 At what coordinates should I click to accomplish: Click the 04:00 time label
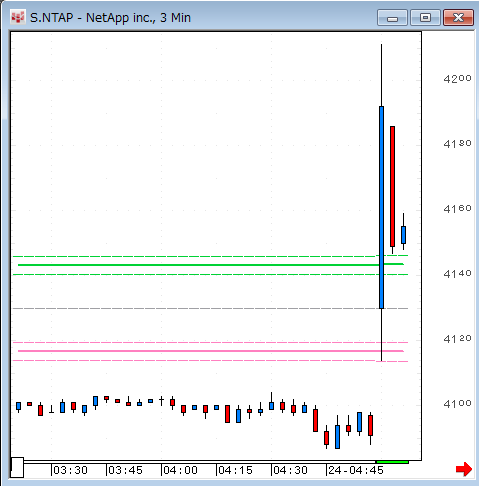coord(180,470)
